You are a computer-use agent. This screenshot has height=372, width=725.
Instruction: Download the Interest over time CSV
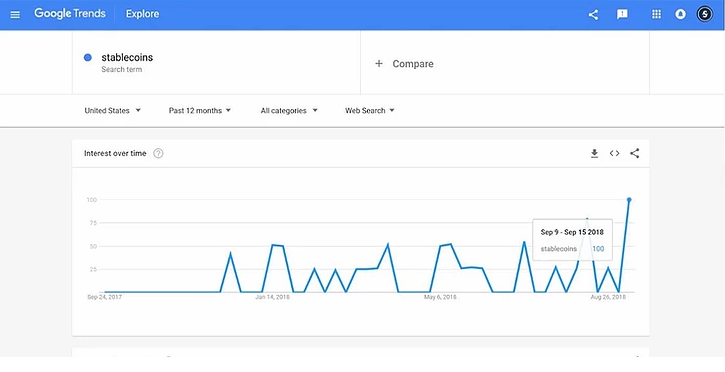595,153
